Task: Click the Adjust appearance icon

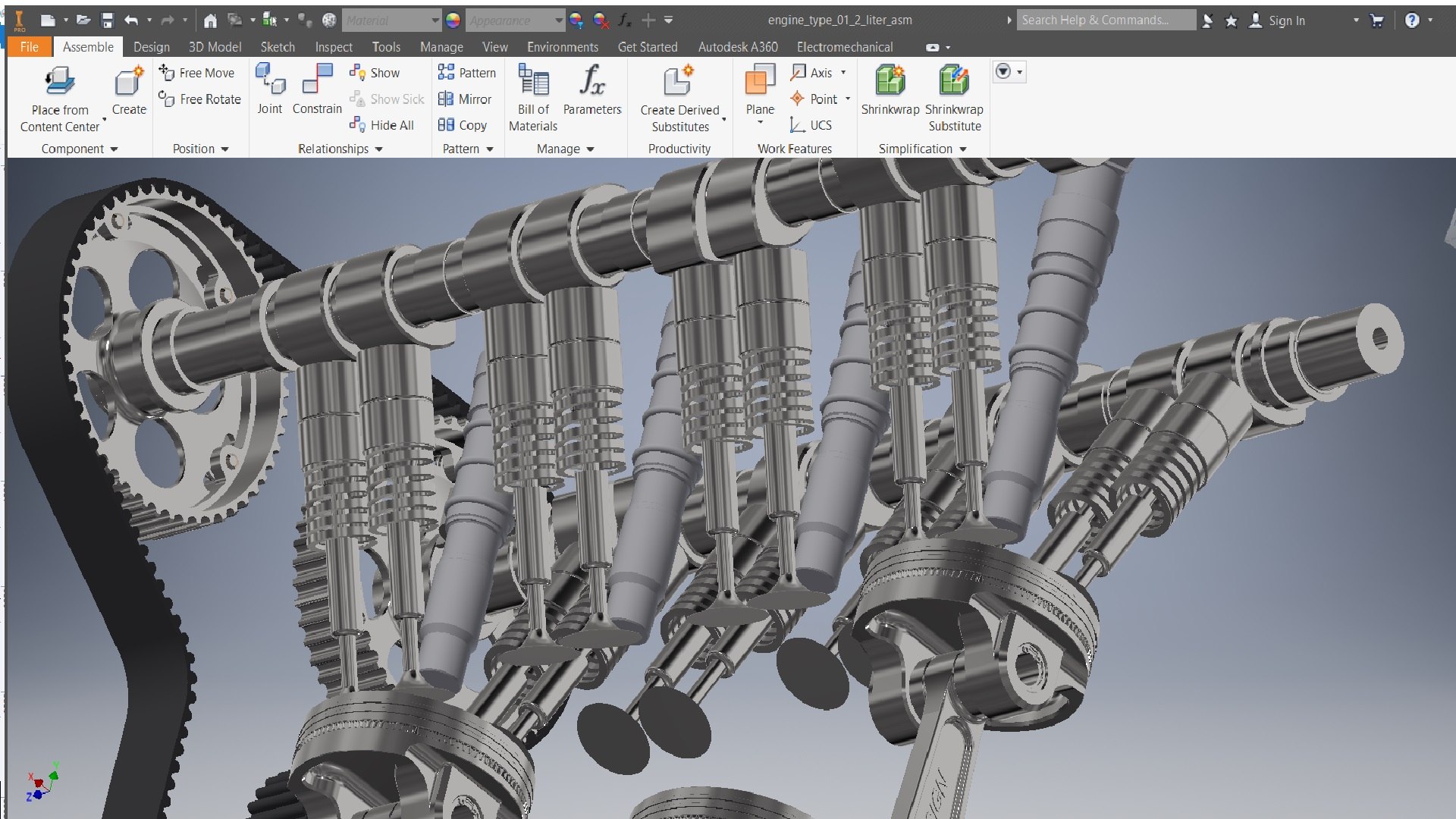Action: pyautogui.click(x=576, y=20)
